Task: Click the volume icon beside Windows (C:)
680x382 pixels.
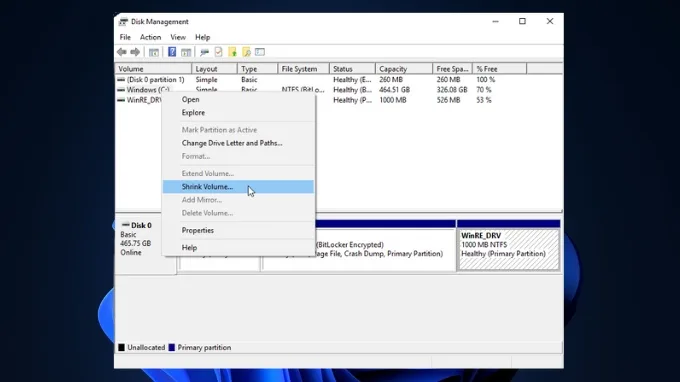Action: 121,90
